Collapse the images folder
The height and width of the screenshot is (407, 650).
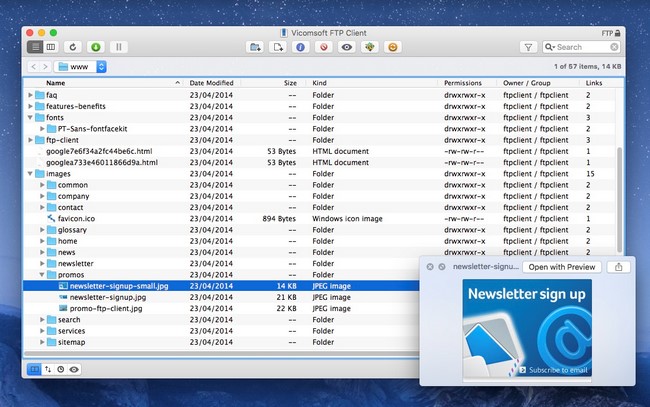tap(30, 174)
